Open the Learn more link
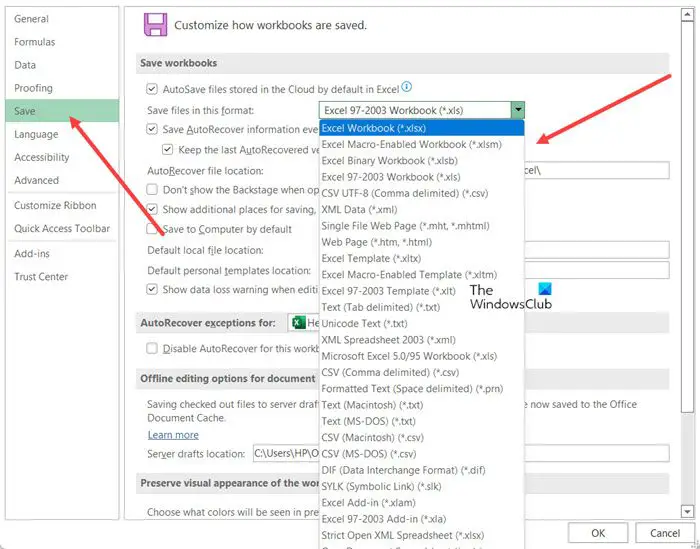The height and width of the screenshot is (549, 700). (x=173, y=435)
